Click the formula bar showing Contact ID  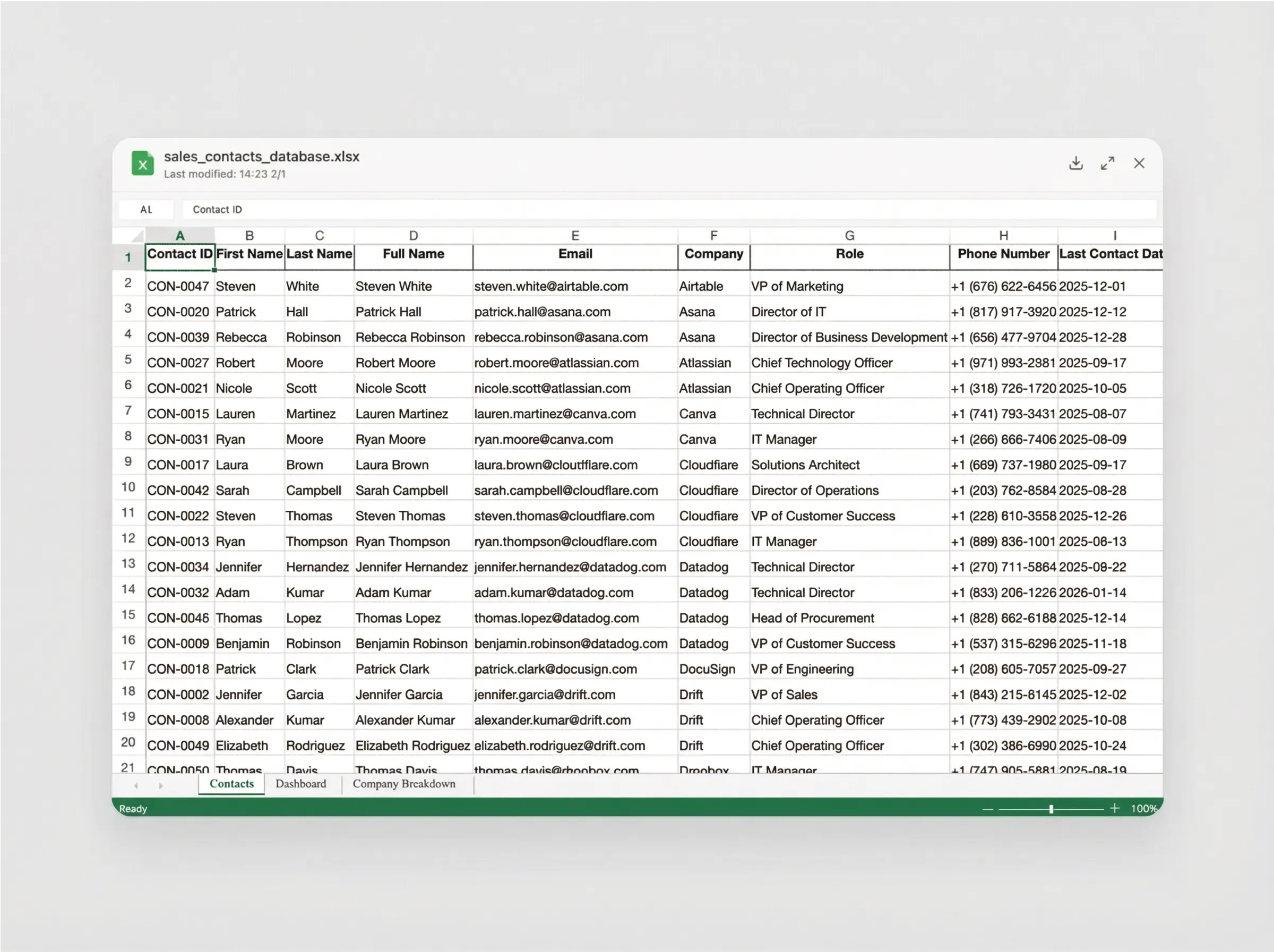(x=668, y=210)
